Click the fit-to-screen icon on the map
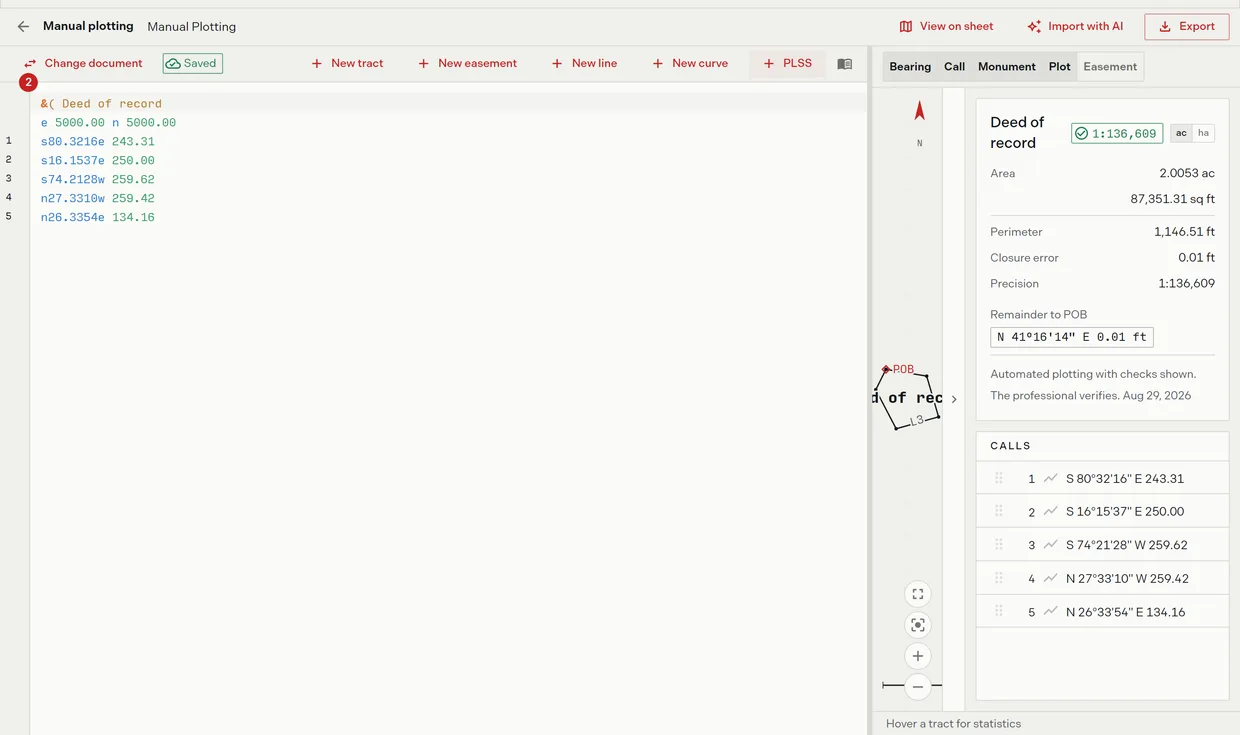This screenshot has width=1240, height=735. click(918, 594)
